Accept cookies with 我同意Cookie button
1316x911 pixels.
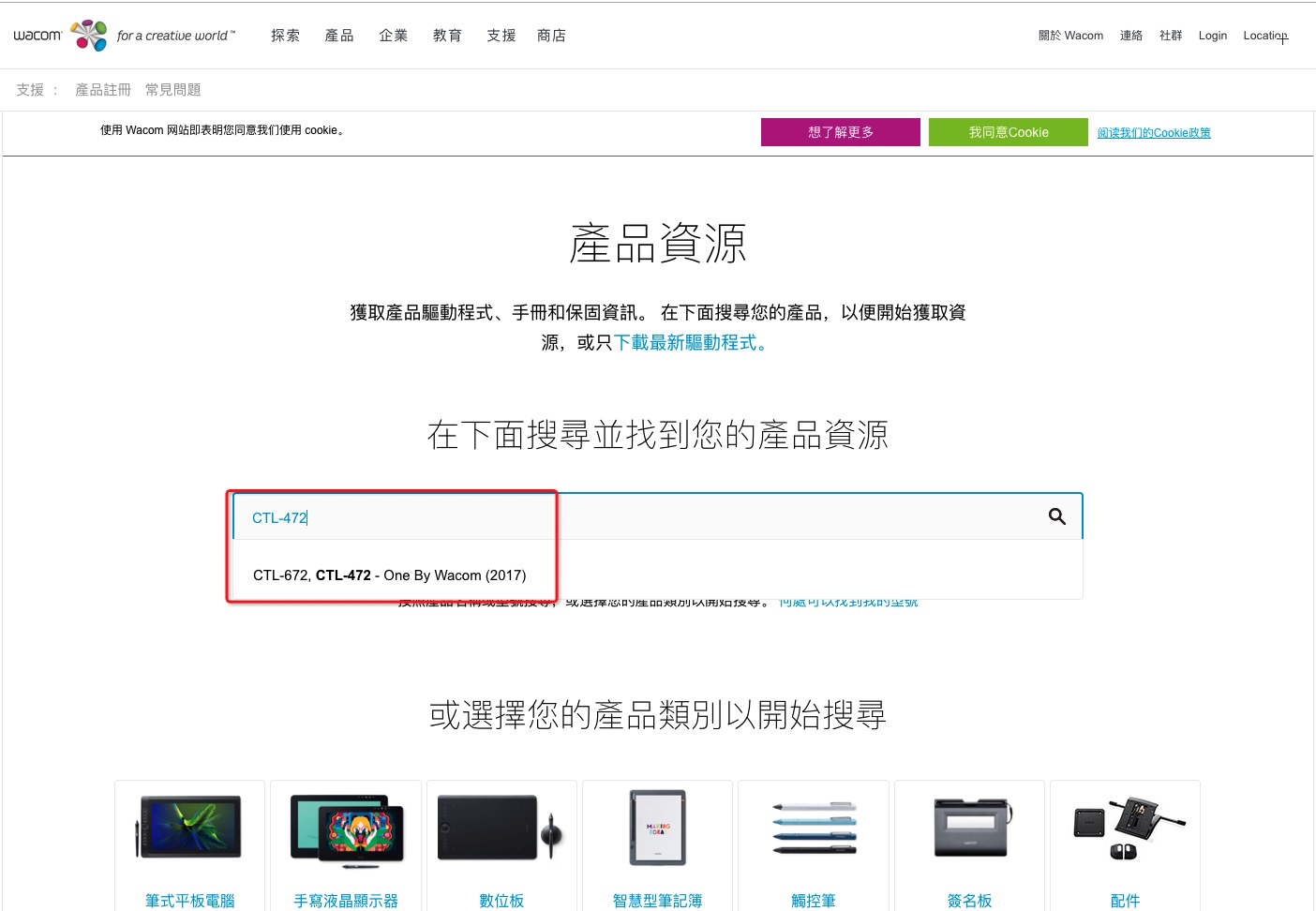pyautogui.click(x=1009, y=132)
